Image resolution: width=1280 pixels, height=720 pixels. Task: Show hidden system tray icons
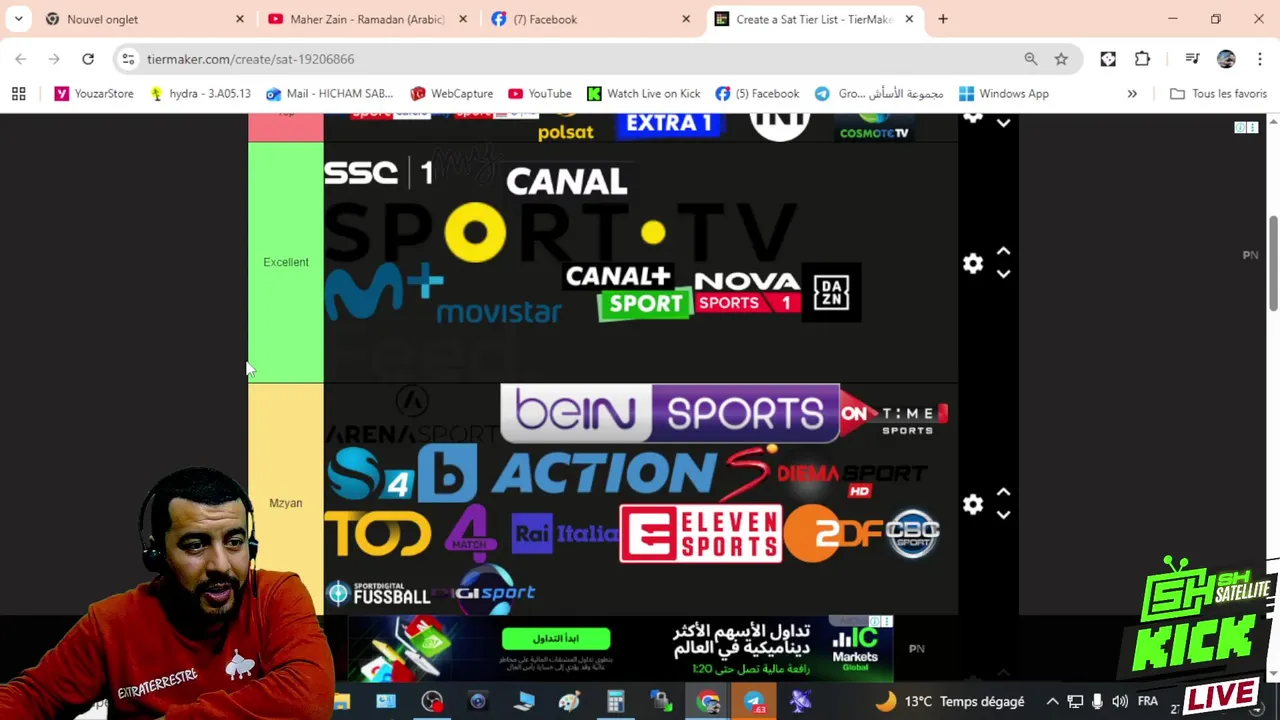1052,702
